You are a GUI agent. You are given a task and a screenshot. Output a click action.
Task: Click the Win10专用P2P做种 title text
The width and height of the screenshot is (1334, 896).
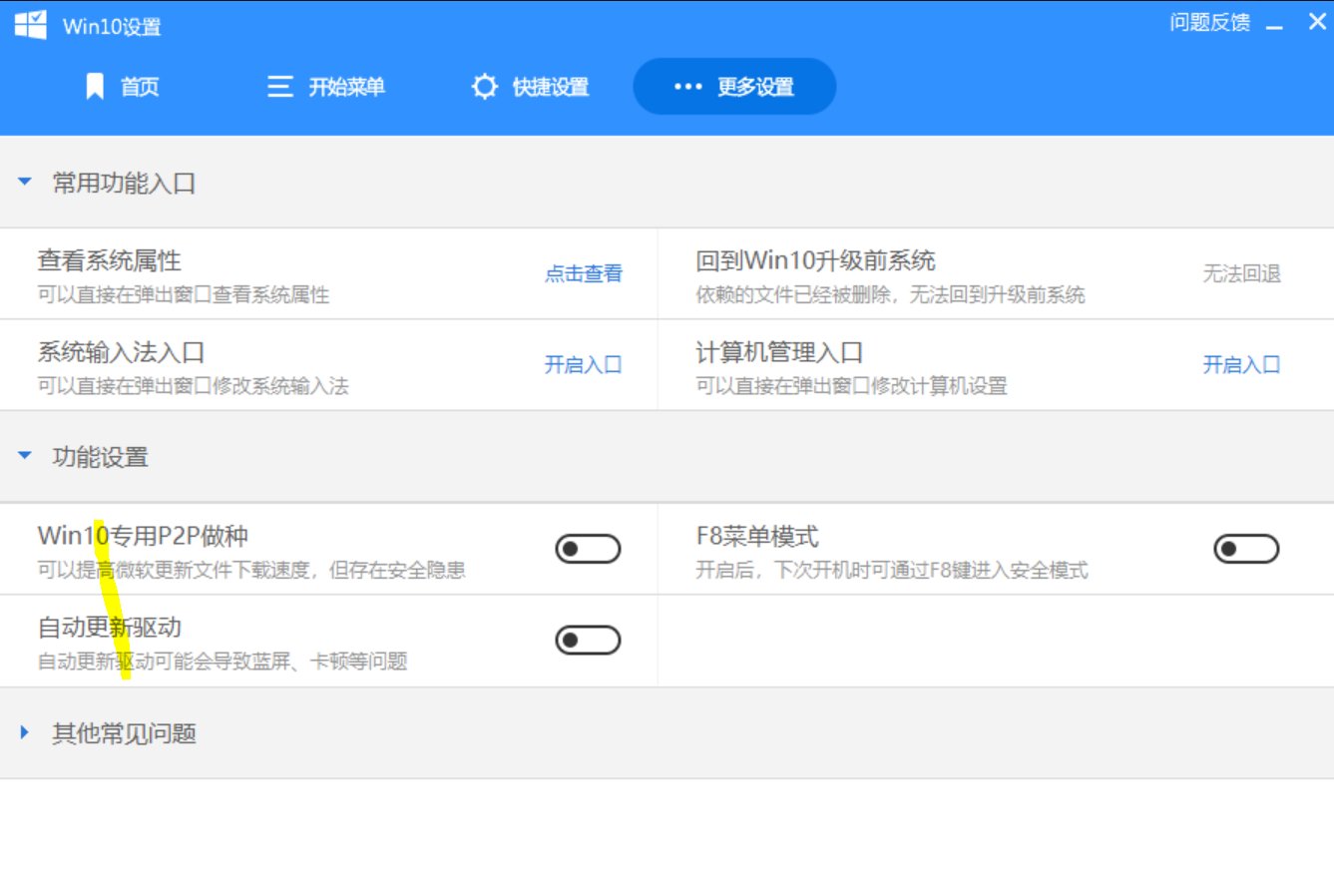pos(143,536)
